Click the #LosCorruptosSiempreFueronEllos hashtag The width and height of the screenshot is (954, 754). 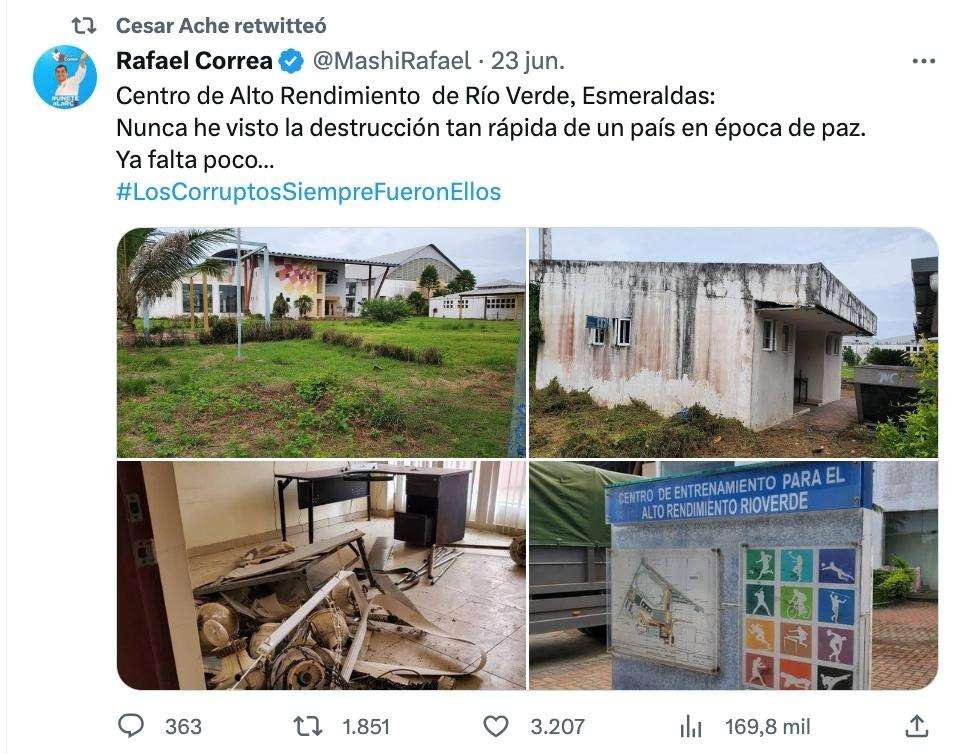(x=308, y=192)
